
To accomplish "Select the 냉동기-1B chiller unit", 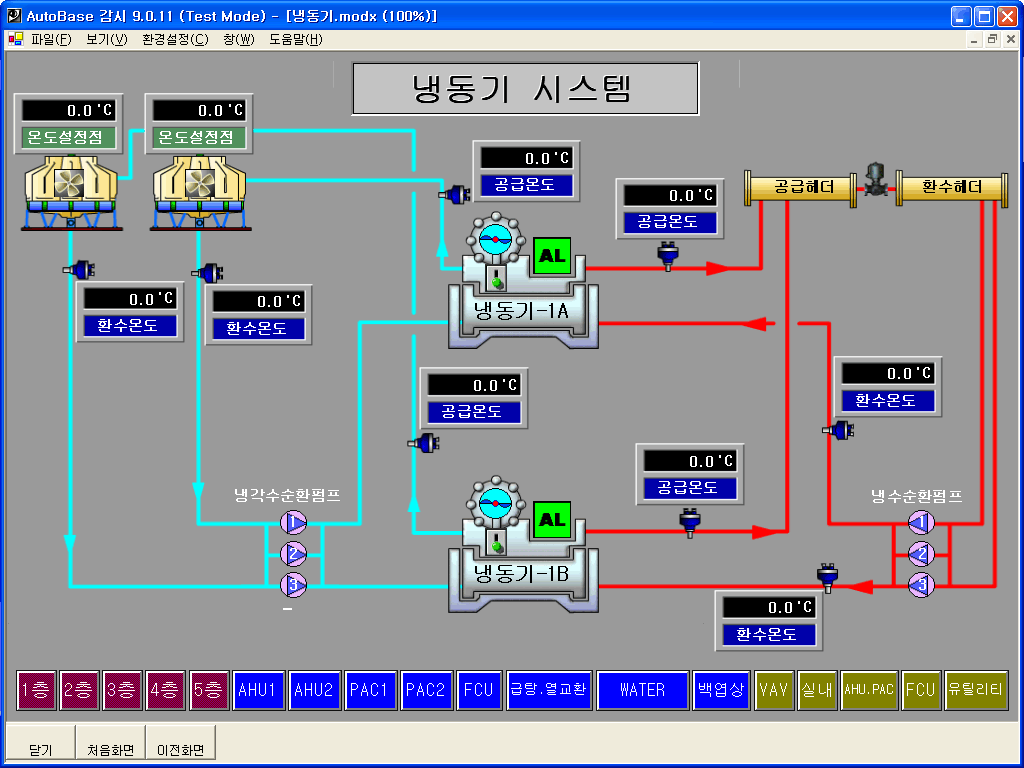I will [522, 574].
